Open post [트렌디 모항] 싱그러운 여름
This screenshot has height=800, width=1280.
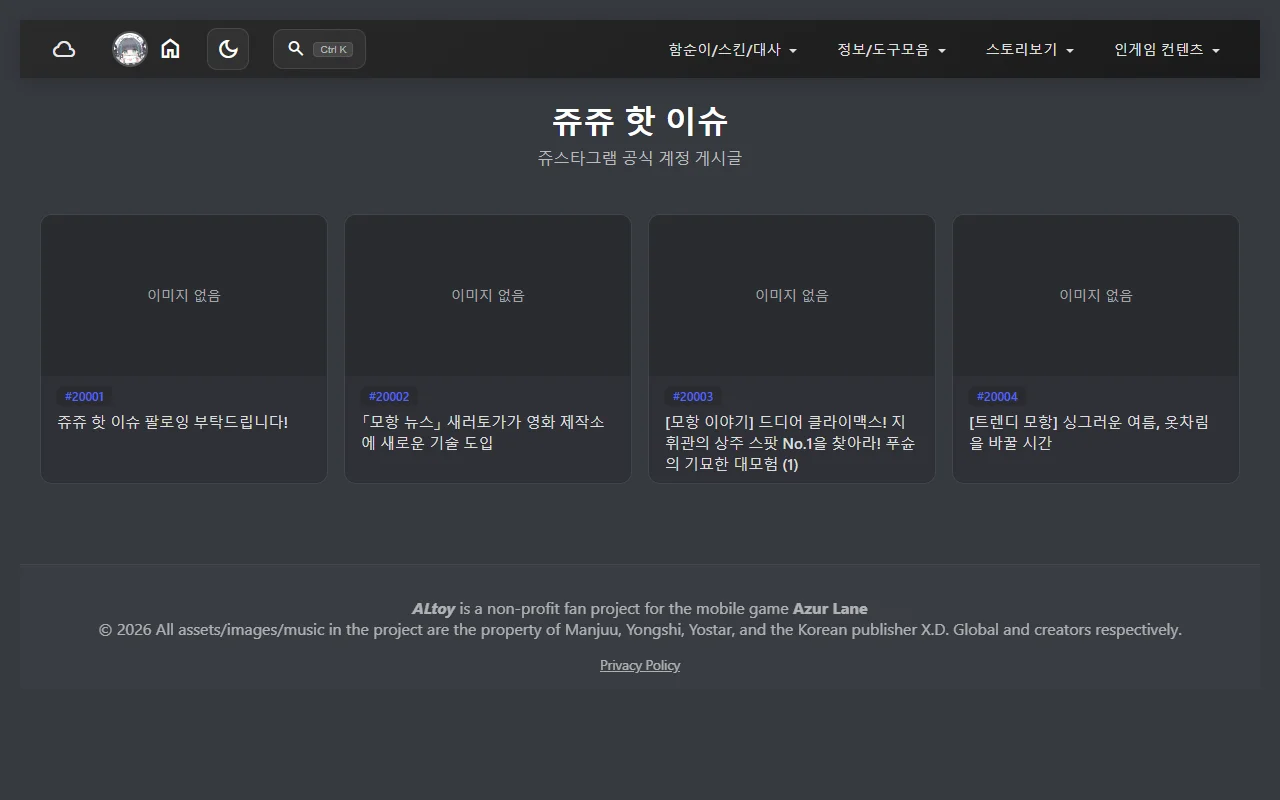tap(1089, 432)
